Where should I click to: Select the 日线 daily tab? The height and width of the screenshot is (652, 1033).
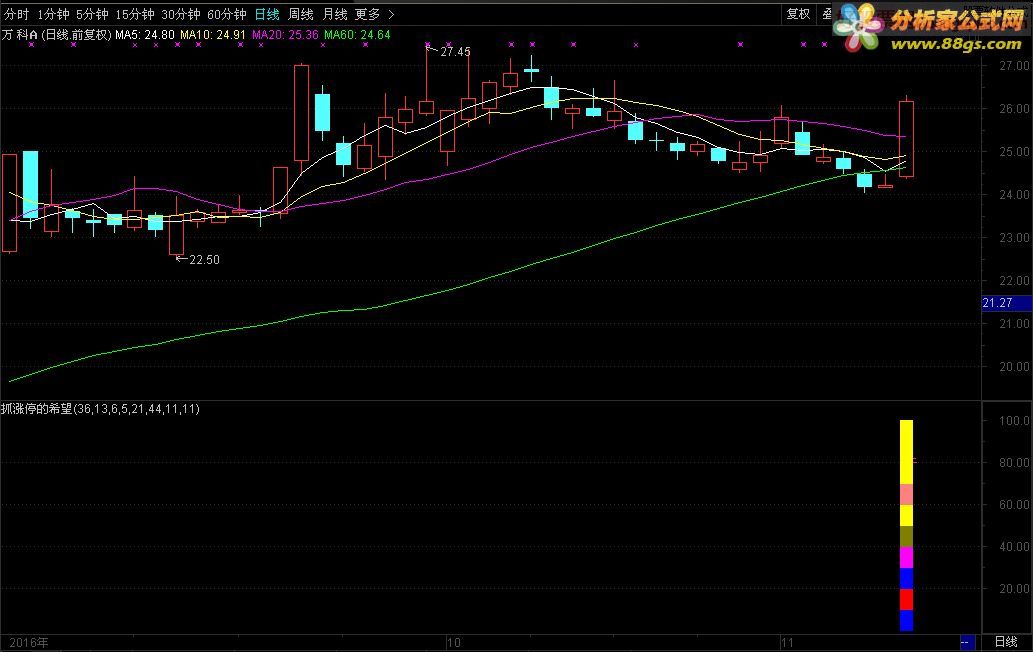(x=267, y=14)
